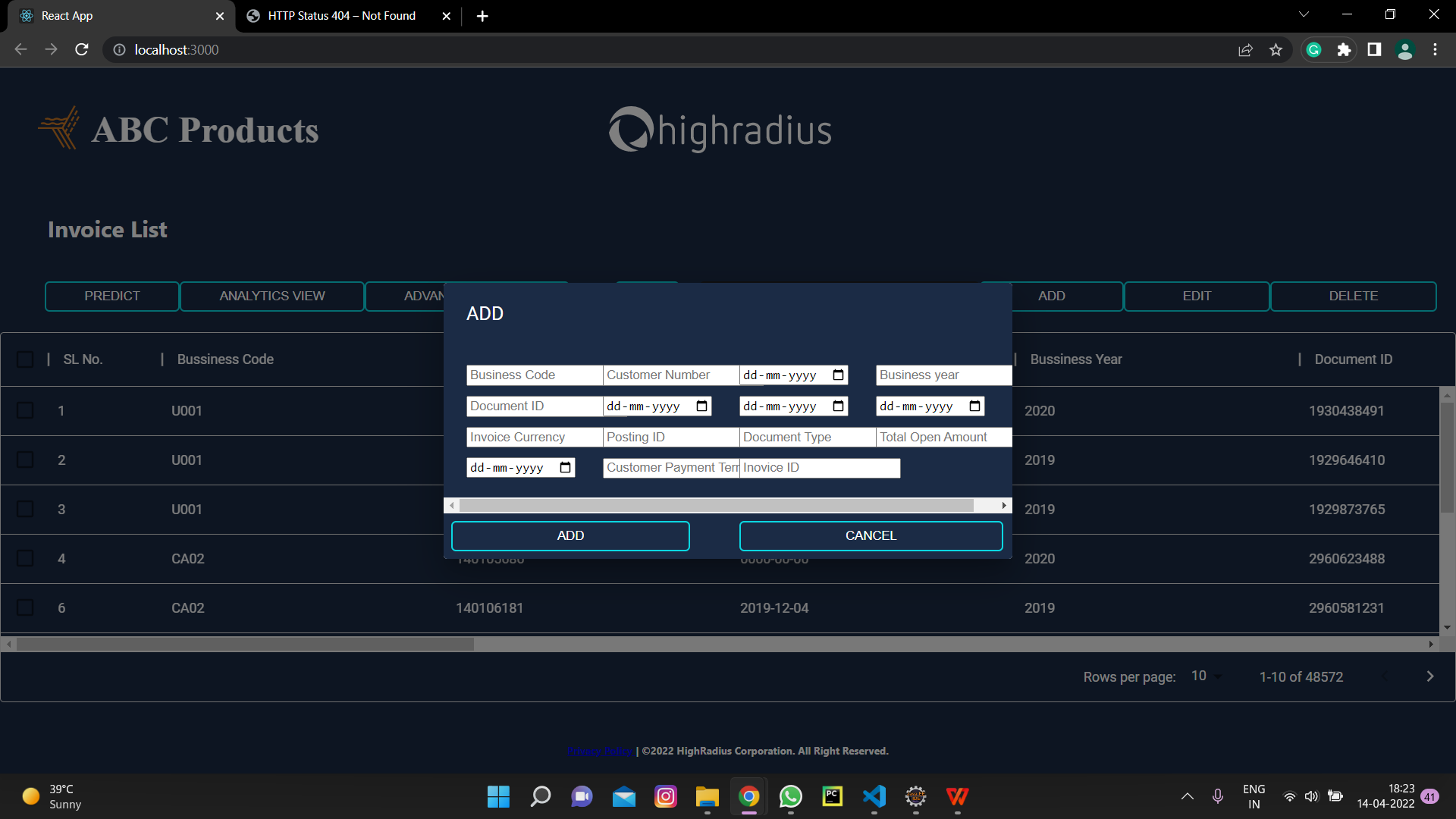Bookmark the page via the star icon
The height and width of the screenshot is (819, 1456).
click(1276, 49)
